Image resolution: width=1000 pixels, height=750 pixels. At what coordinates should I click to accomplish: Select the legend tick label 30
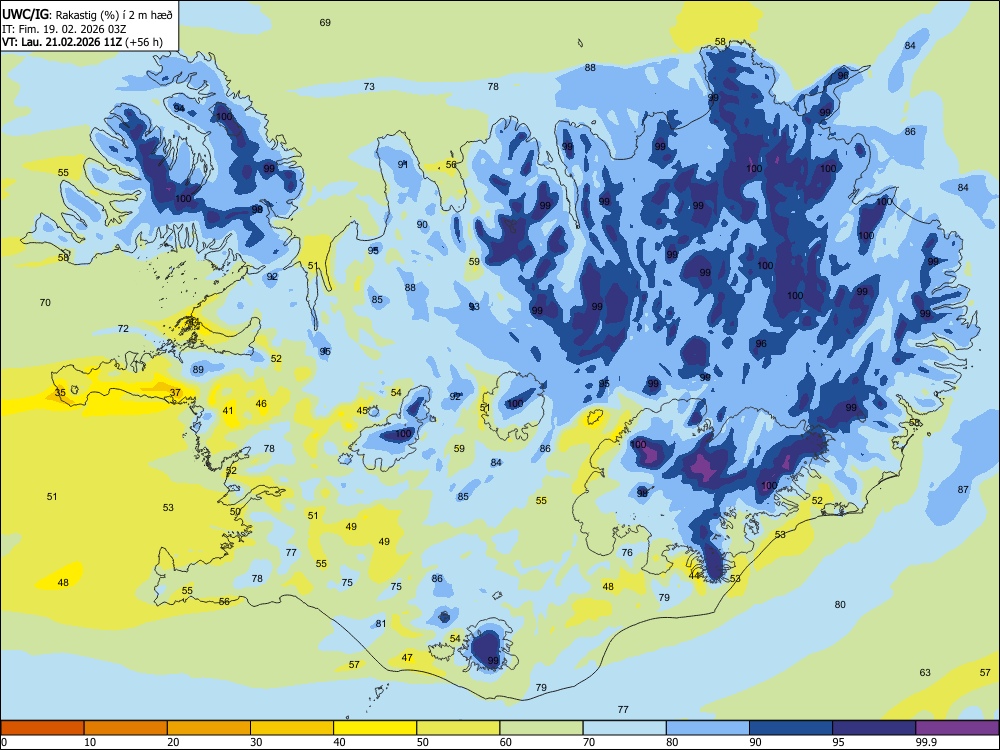pyautogui.click(x=256, y=742)
